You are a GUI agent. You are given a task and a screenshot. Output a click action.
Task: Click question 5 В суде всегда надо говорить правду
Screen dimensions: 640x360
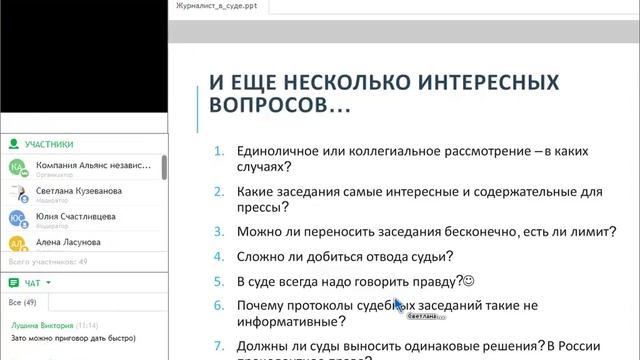(350, 282)
